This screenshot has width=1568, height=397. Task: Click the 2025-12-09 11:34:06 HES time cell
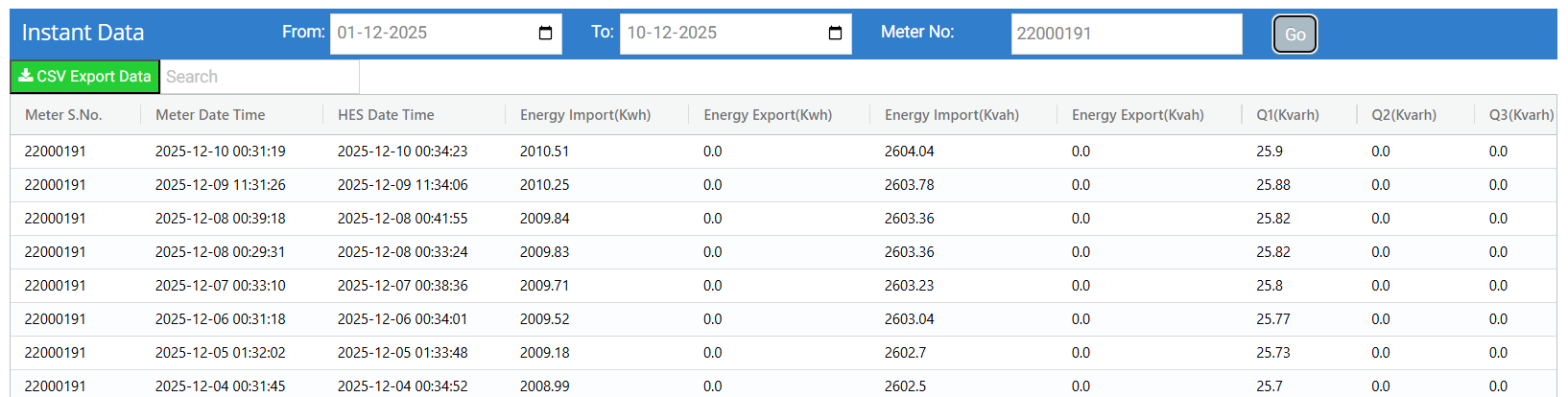click(x=402, y=185)
